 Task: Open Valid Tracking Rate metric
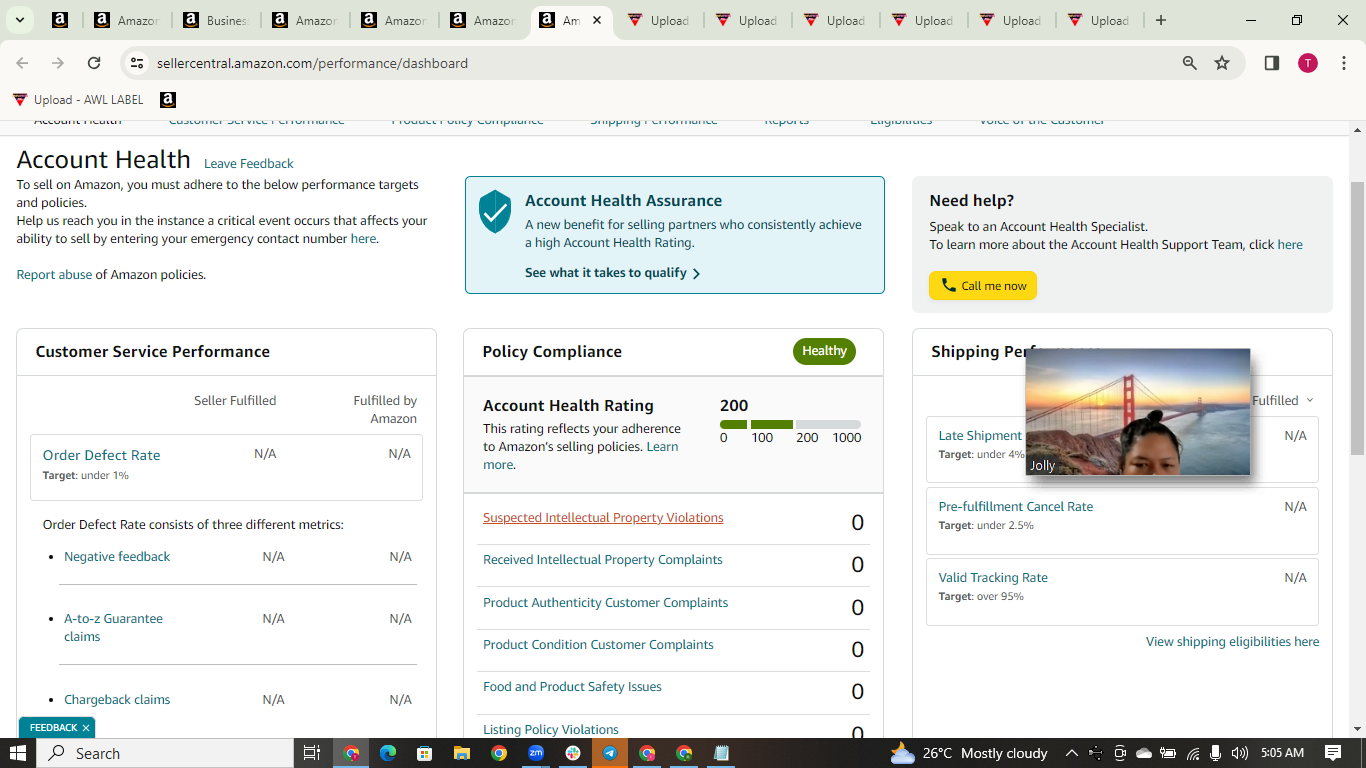993,578
